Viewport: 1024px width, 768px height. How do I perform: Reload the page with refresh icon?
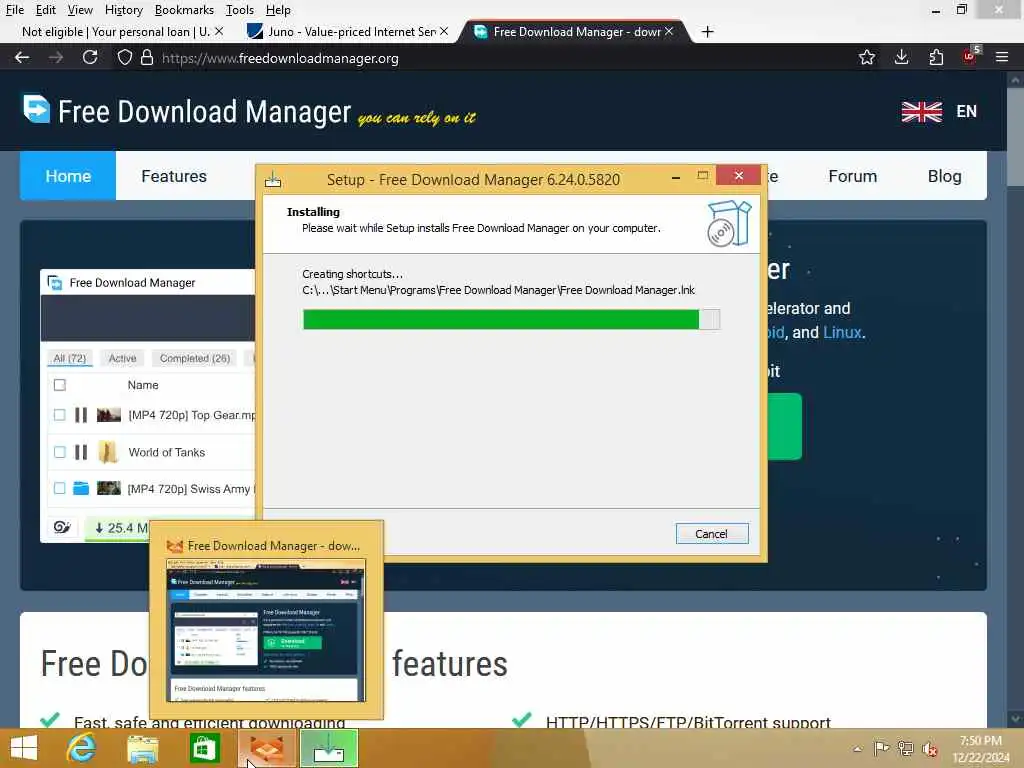(90, 57)
